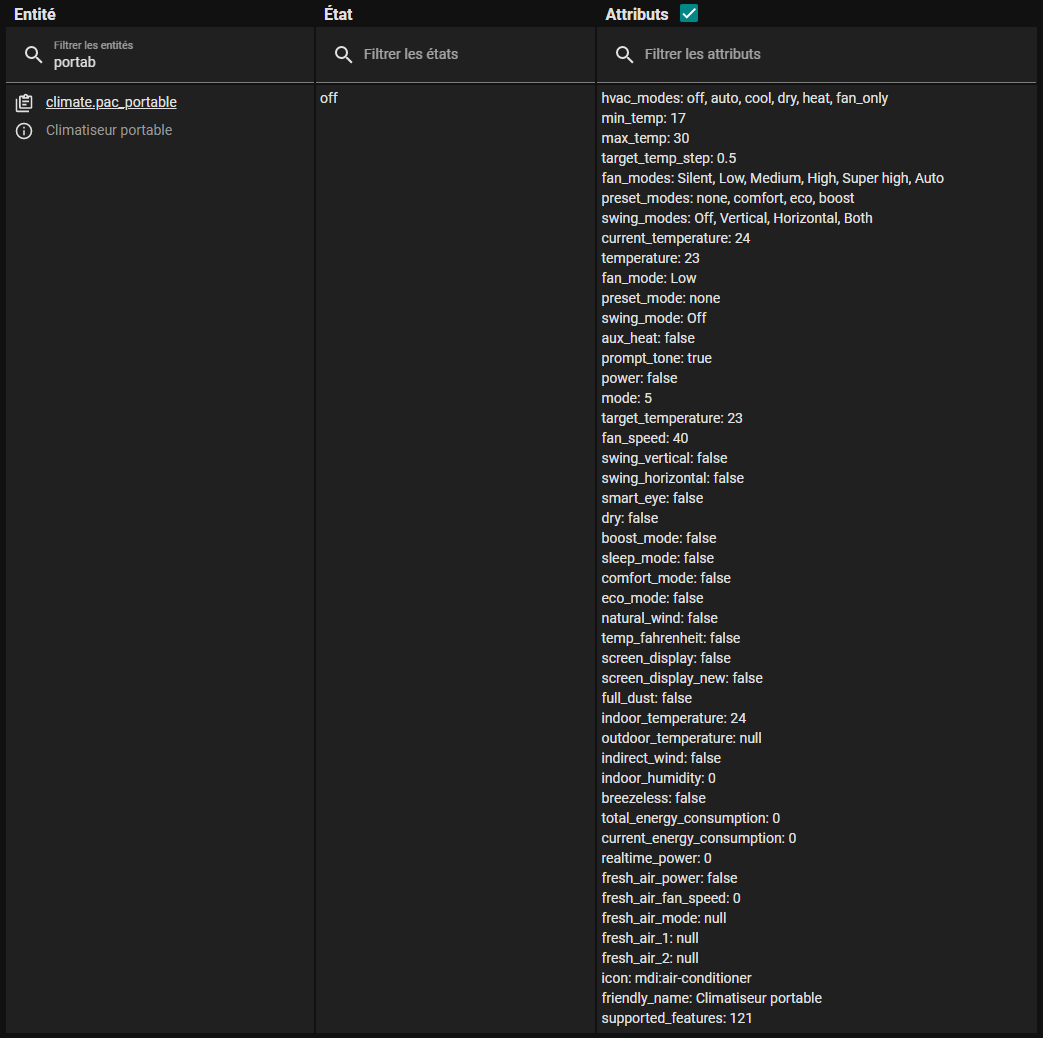Click the 'Attributs' column header label
The height and width of the screenshot is (1038, 1043).
coord(636,14)
